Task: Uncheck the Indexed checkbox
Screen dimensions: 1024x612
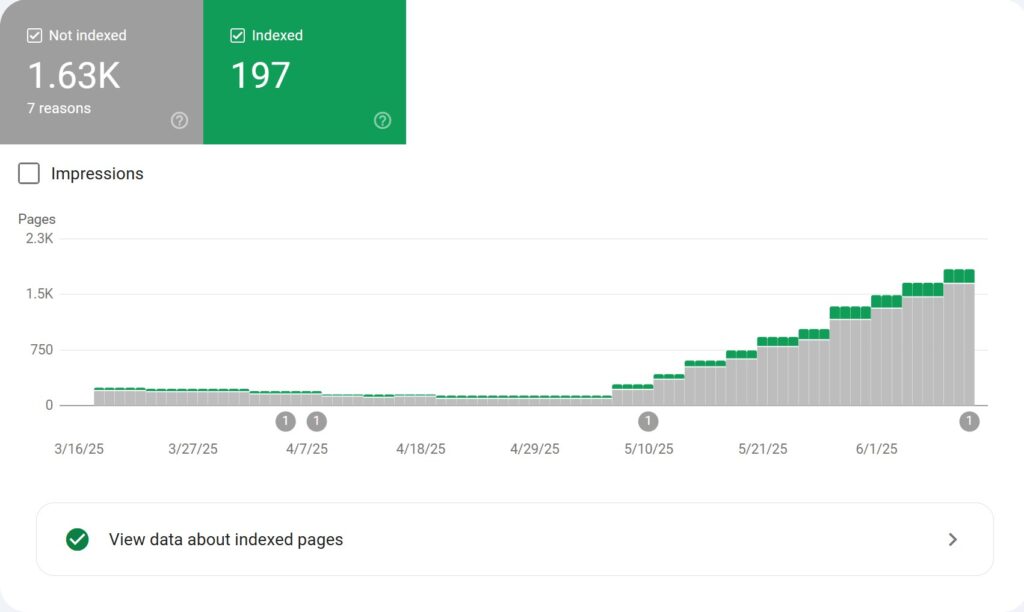Action: tap(237, 34)
